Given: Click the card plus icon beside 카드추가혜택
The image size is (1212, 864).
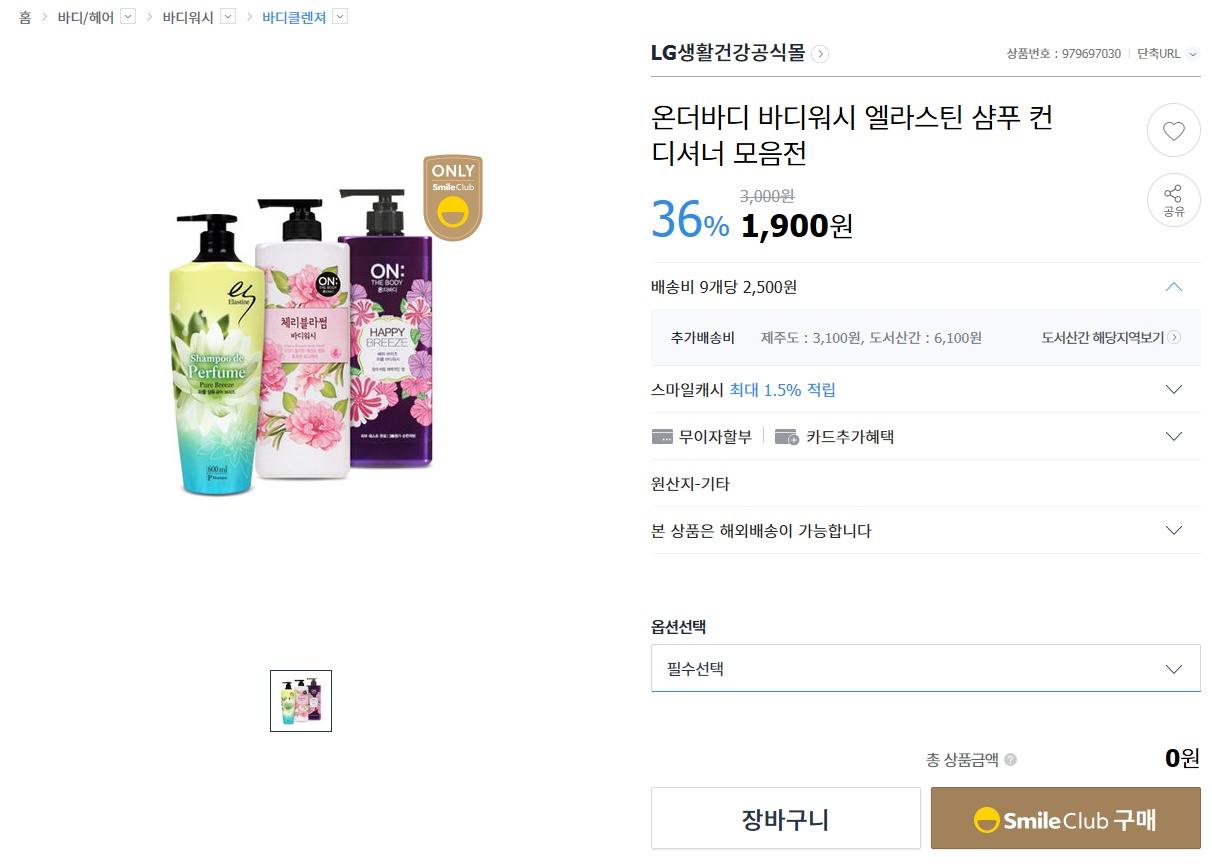Looking at the screenshot, I should [787, 437].
